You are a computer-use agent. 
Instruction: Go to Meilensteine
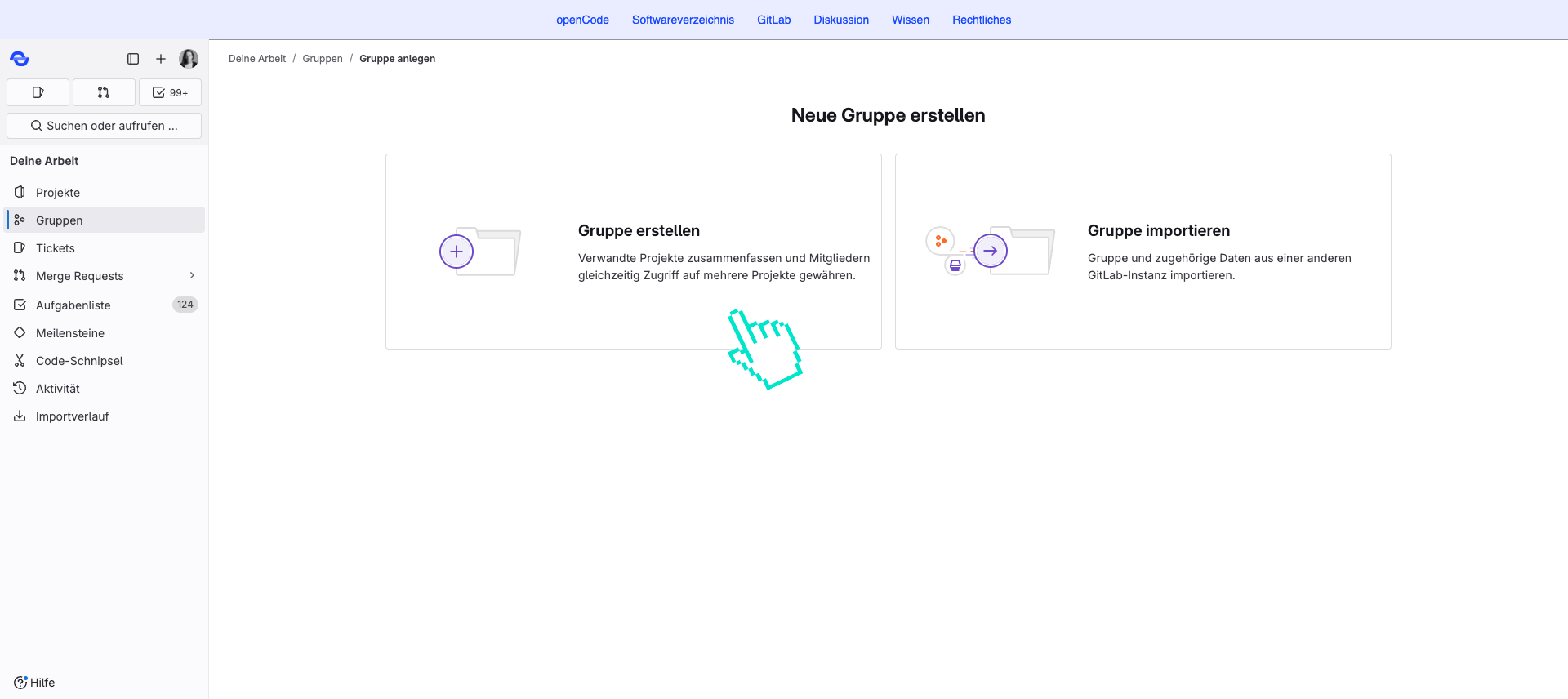(70, 333)
